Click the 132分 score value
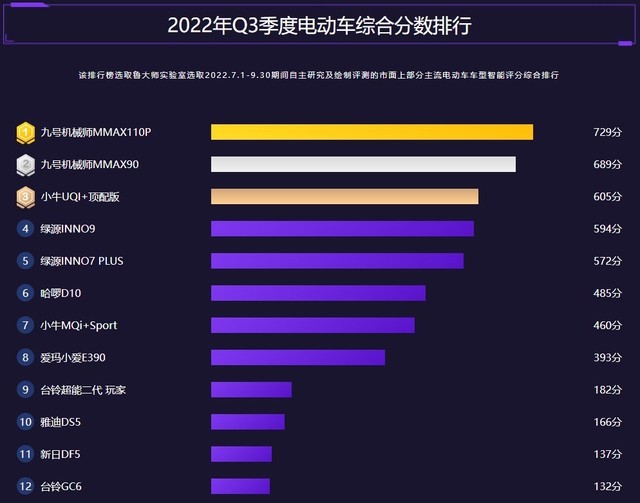This screenshot has height=503, width=640. tap(607, 486)
